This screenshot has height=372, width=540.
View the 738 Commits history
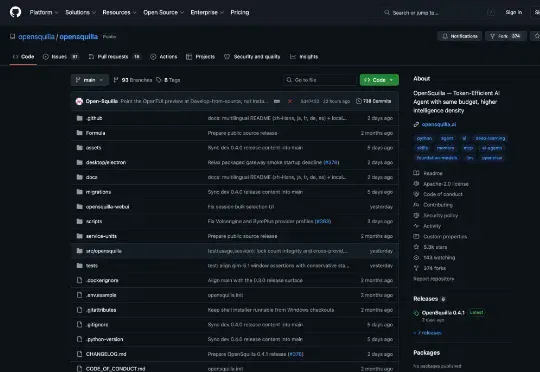[x=373, y=101]
